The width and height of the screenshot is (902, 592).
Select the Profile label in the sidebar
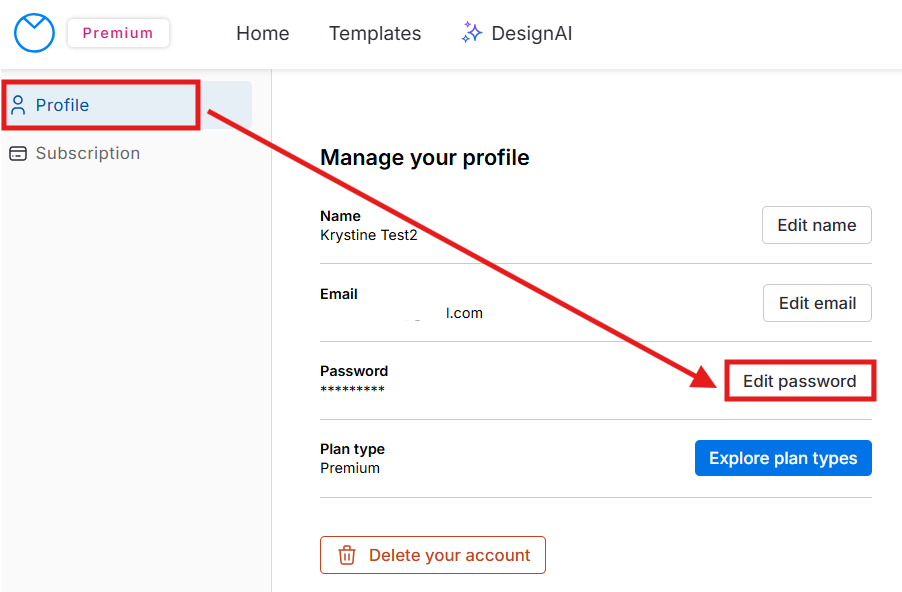click(62, 105)
